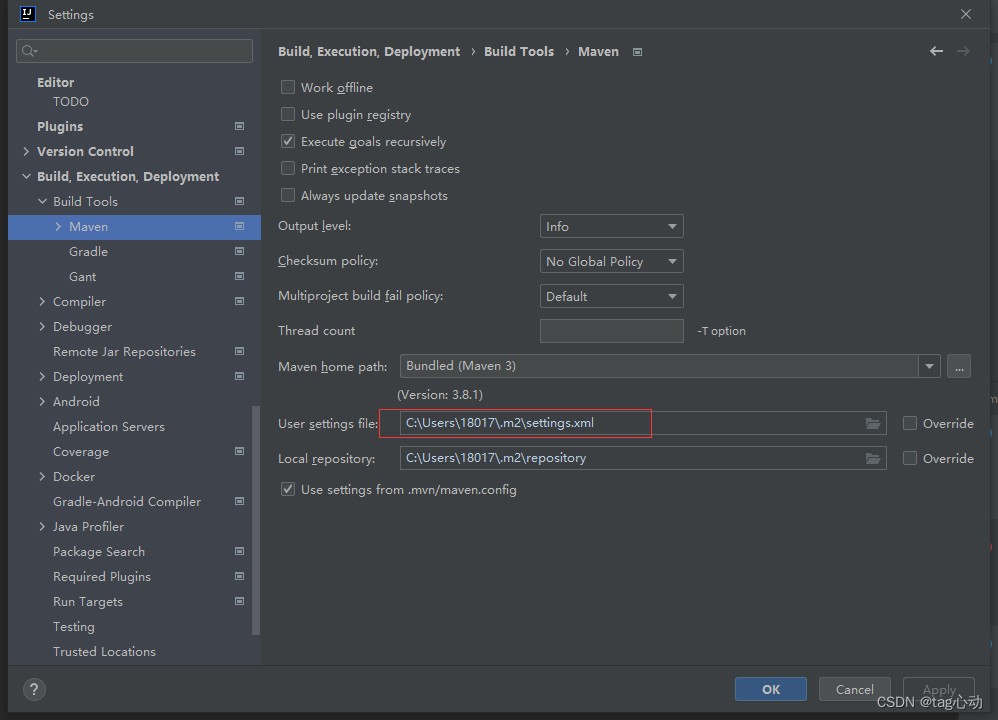Image resolution: width=998 pixels, height=720 pixels.
Task: Uncheck Execute goals recursively
Action: 288,141
